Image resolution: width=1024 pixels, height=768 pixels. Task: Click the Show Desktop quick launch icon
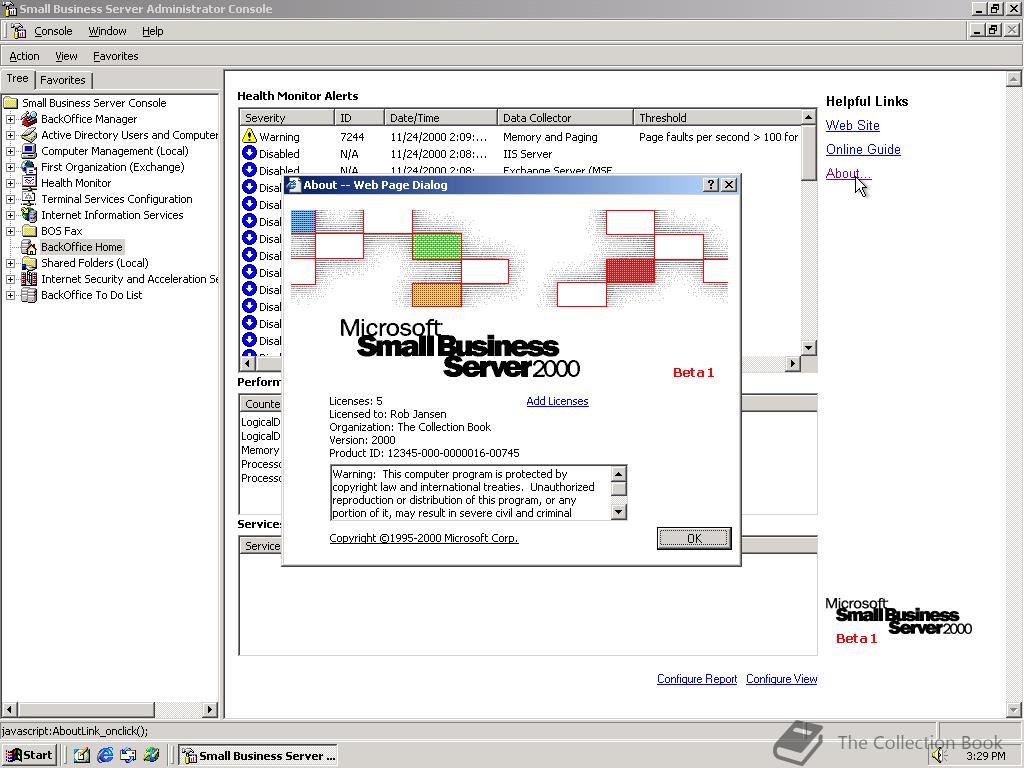[82, 755]
